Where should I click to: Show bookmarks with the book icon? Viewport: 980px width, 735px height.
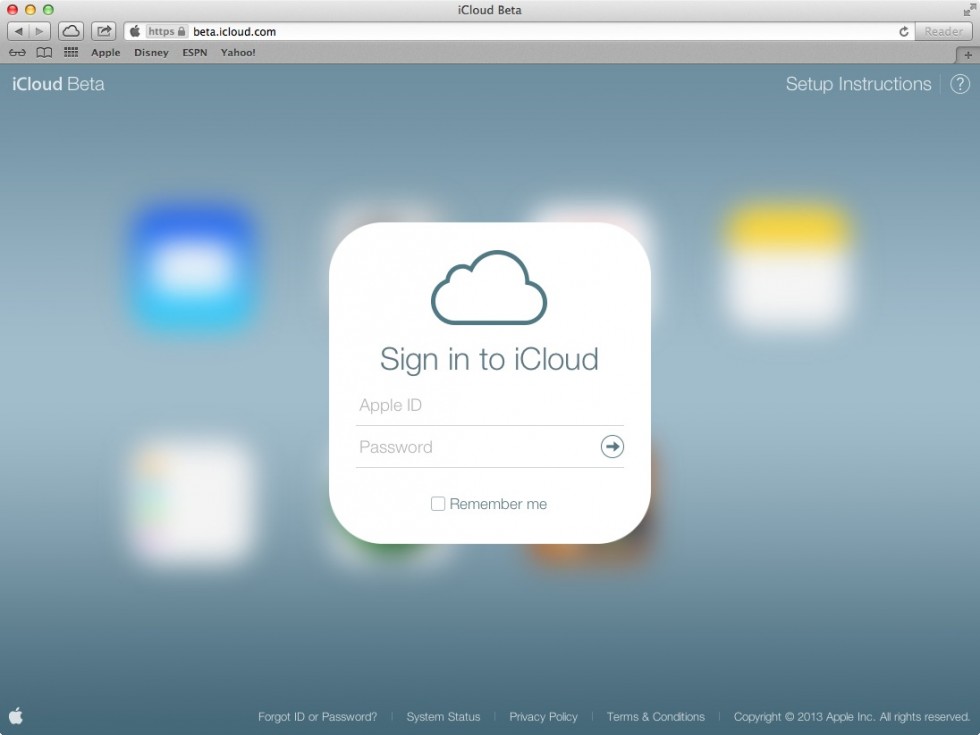pos(44,52)
